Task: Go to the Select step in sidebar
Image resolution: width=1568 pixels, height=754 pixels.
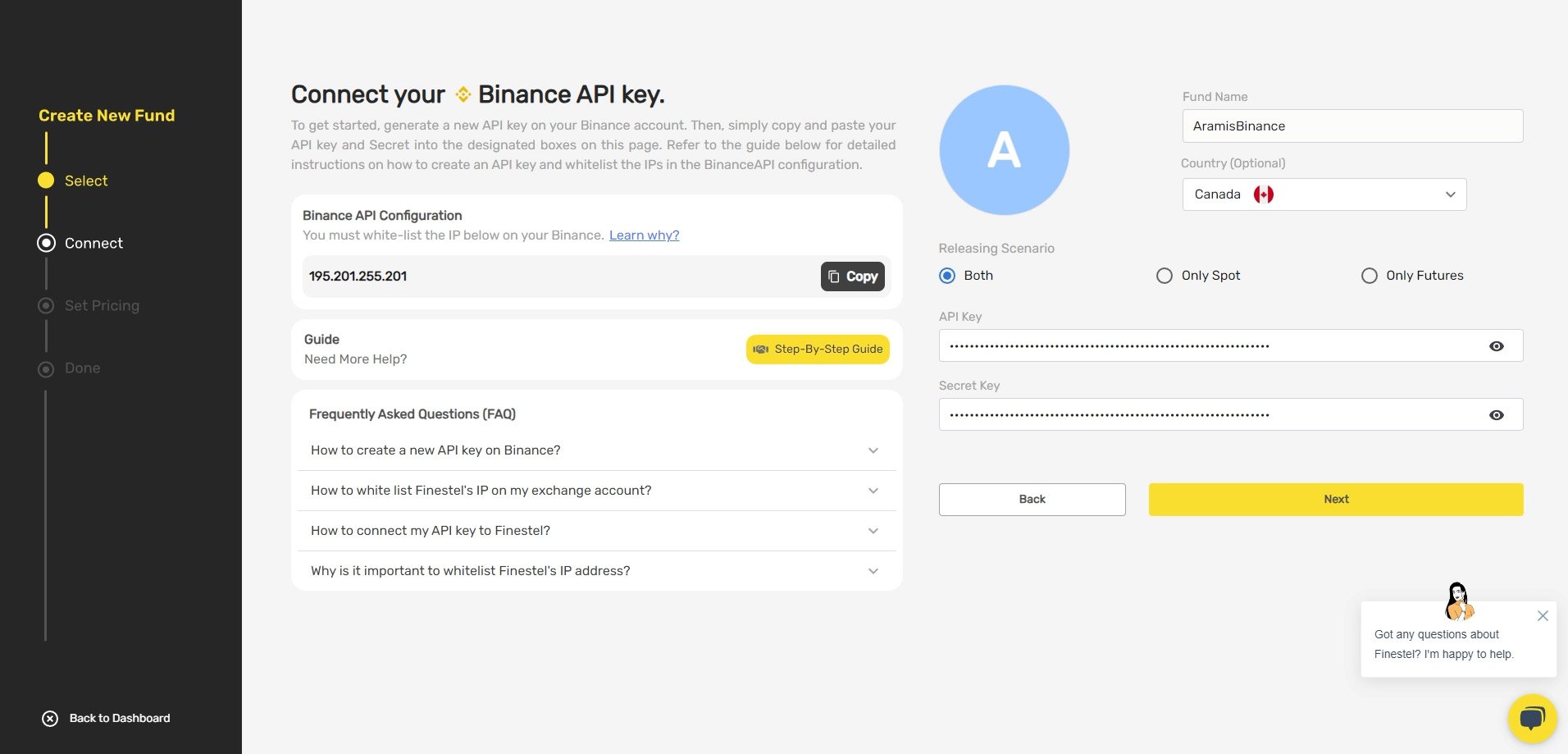Action: (86, 181)
